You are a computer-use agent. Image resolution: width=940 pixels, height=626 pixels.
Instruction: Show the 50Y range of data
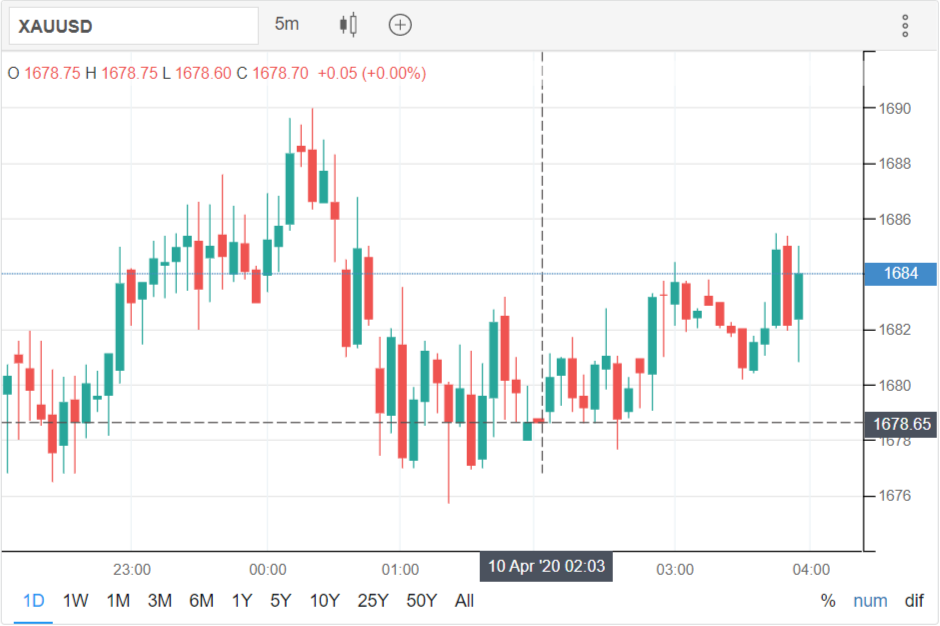click(421, 600)
